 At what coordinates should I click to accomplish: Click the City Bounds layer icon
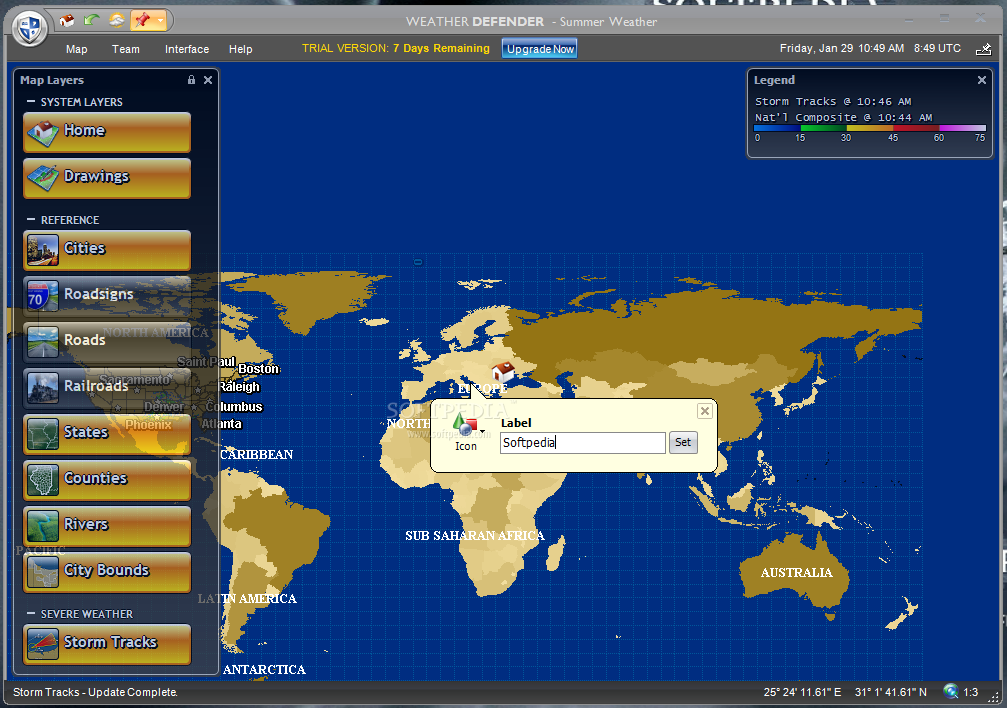[x=43, y=572]
